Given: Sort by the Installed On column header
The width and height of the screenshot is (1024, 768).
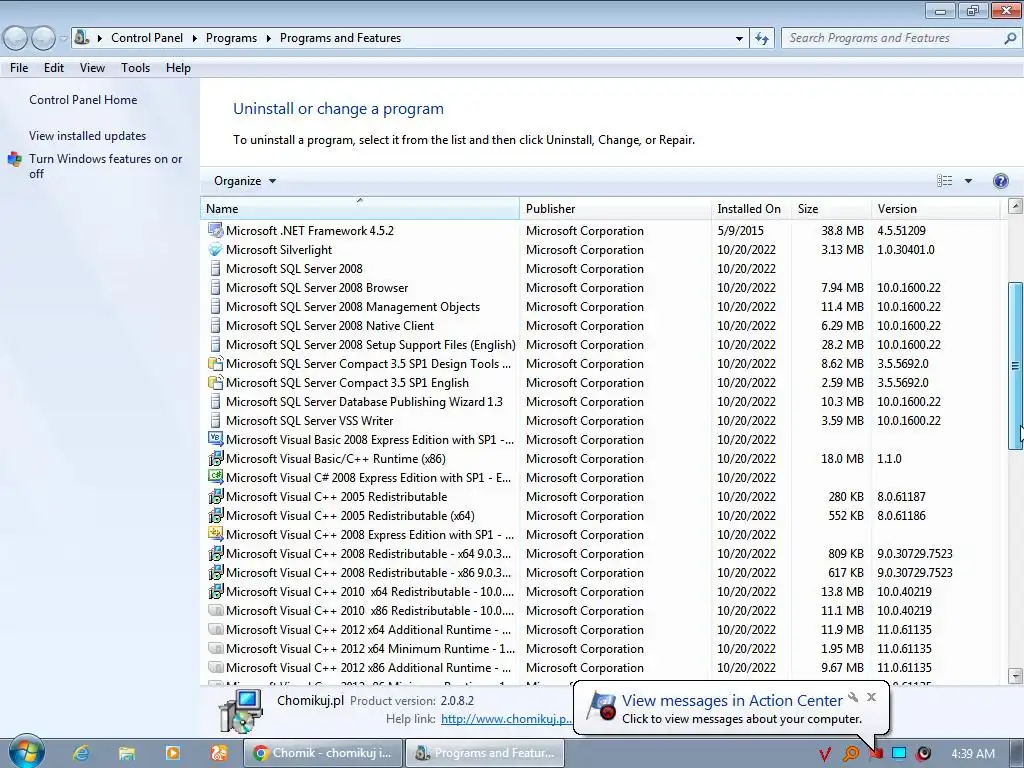Looking at the screenshot, I should [x=752, y=209].
